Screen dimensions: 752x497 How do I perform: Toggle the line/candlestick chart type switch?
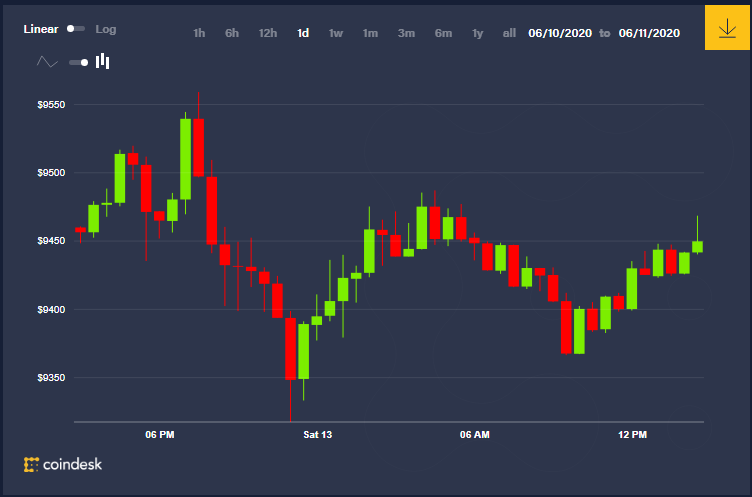point(79,62)
